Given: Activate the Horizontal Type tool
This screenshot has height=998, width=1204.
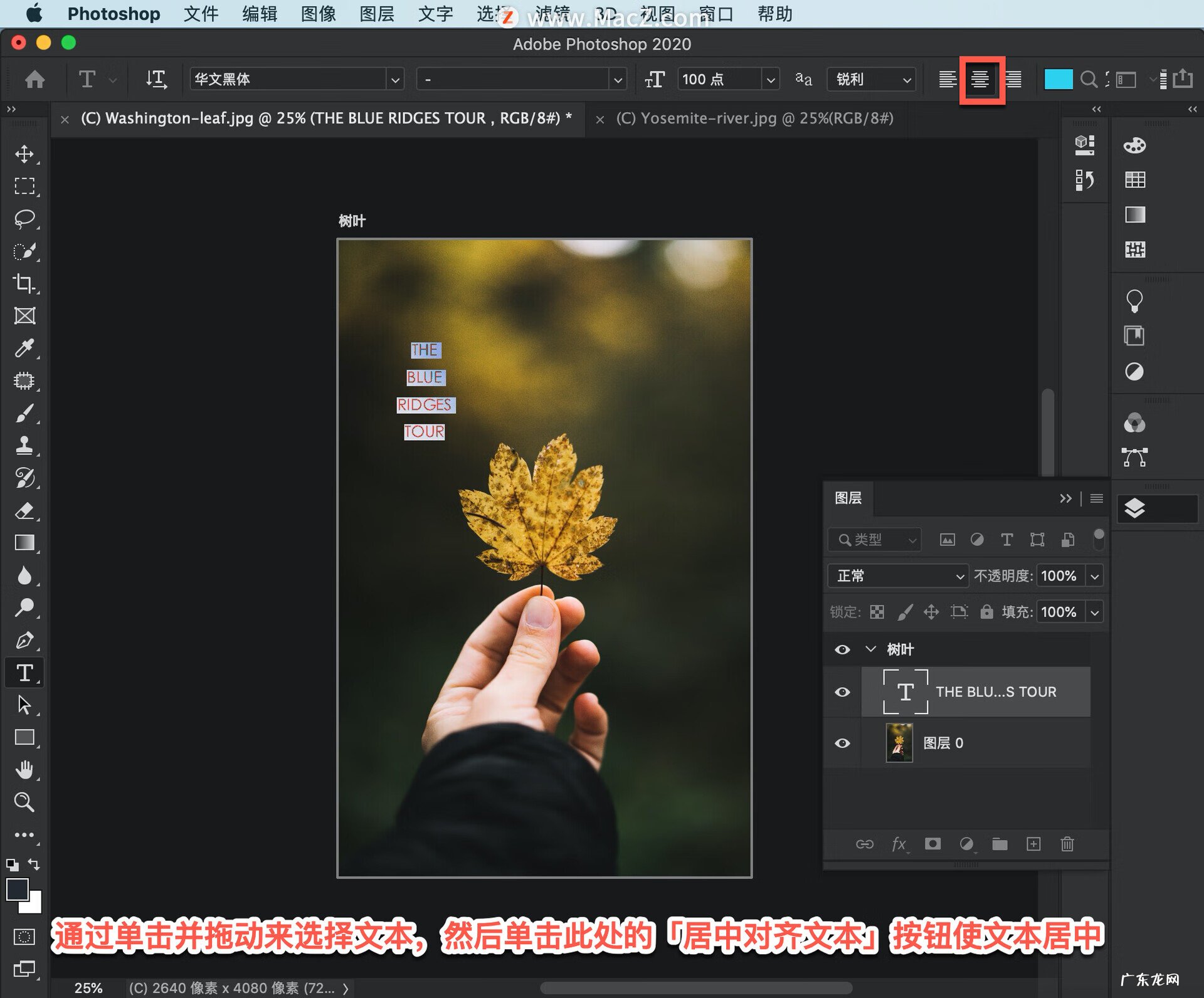Looking at the screenshot, I should [x=24, y=673].
